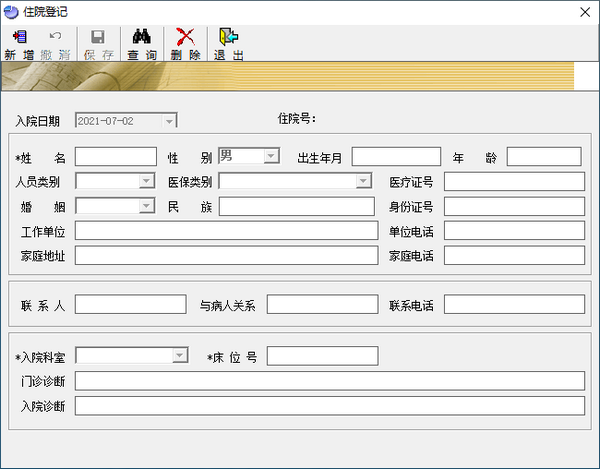
Task: Select the 家庭地址 home address field
Action: click(x=226, y=255)
